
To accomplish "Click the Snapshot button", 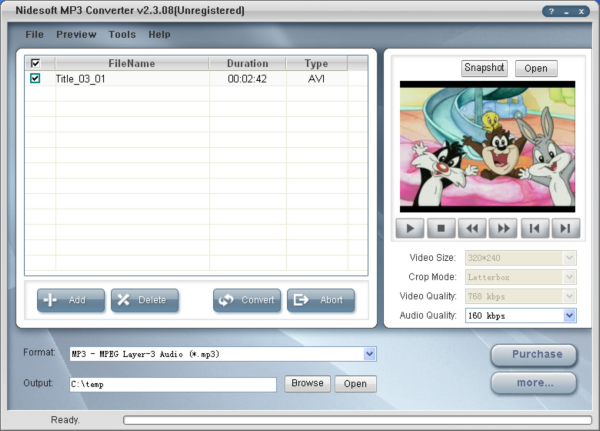I will [x=484, y=68].
